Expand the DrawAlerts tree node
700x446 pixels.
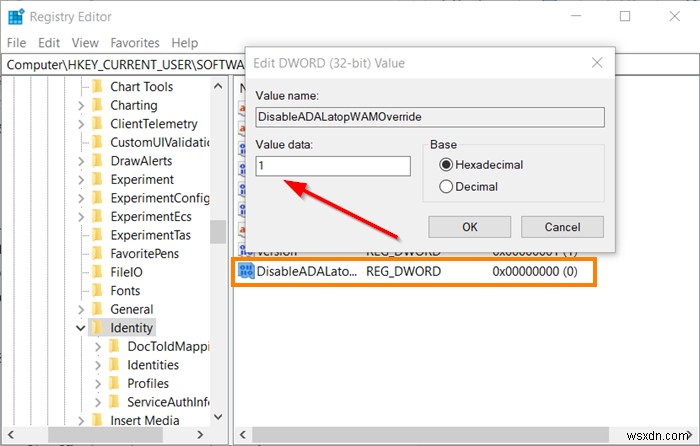pyautogui.click(x=81, y=161)
